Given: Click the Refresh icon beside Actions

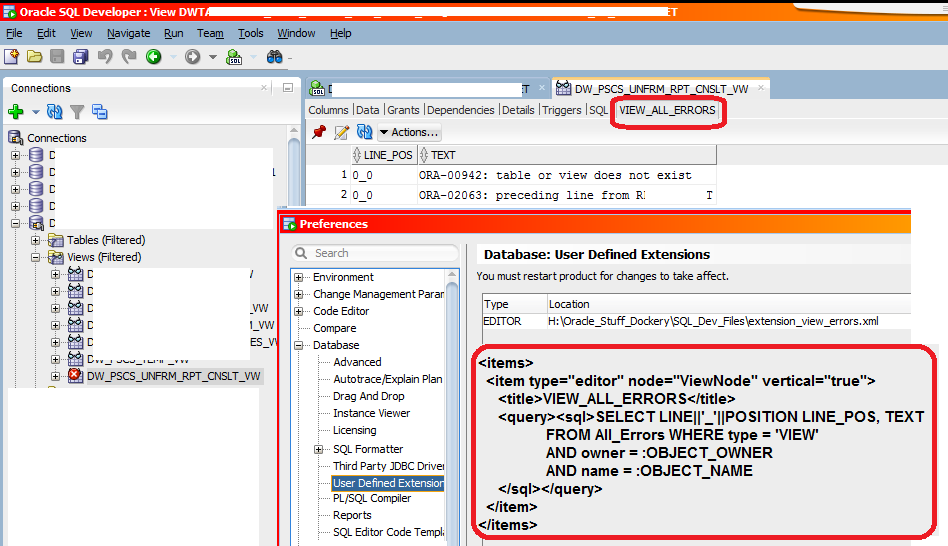Looking at the screenshot, I should pyautogui.click(x=365, y=132).
